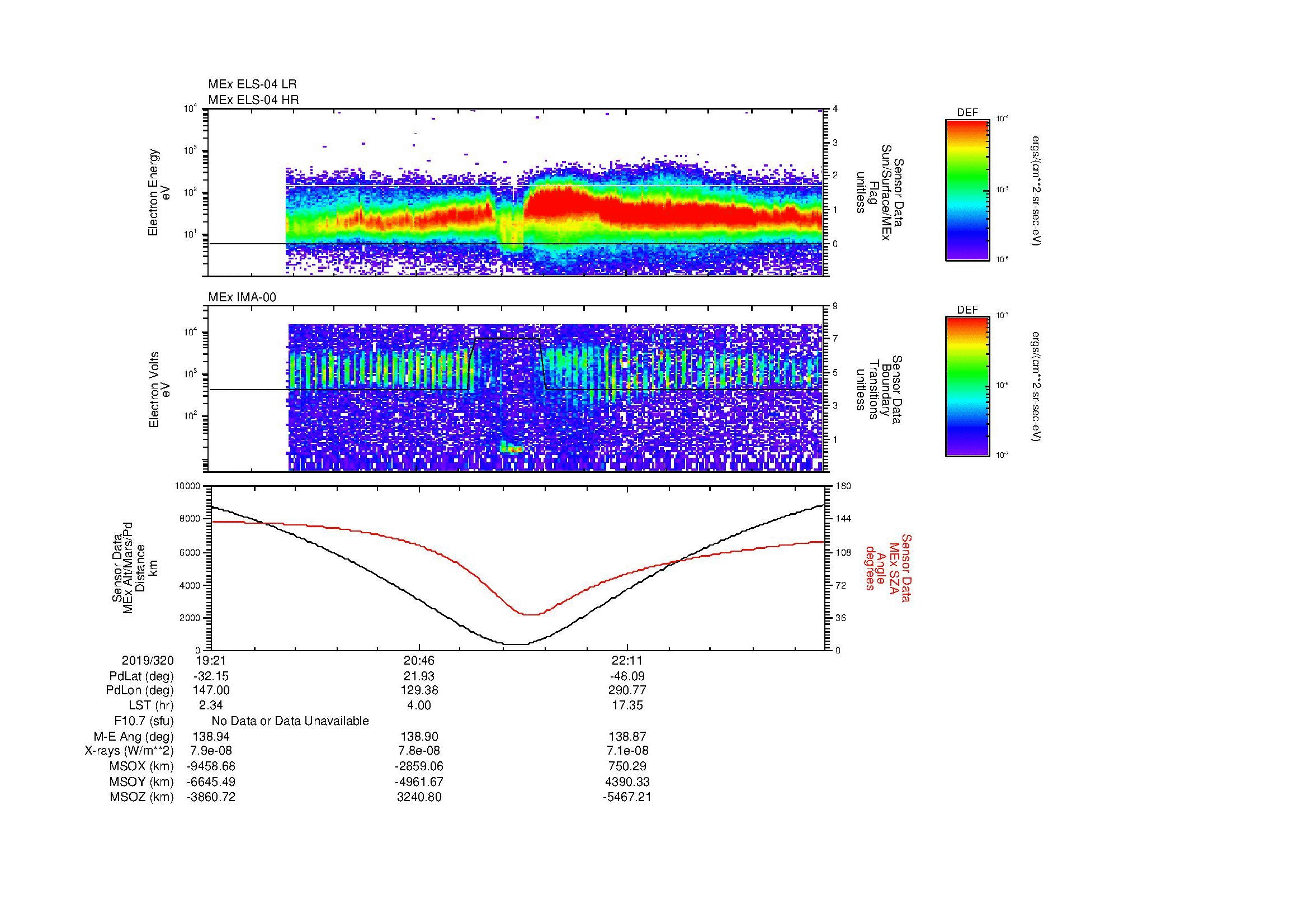
Task: Click the minimum of the red SZA curve
Action: [x=530, y=615]
